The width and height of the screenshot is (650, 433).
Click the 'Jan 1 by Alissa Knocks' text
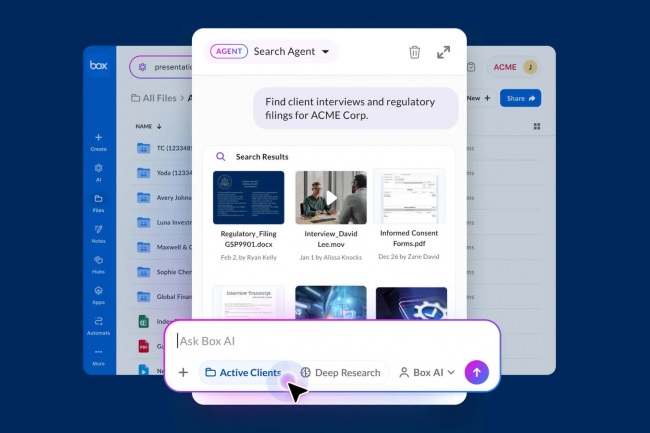click(331, 257)
